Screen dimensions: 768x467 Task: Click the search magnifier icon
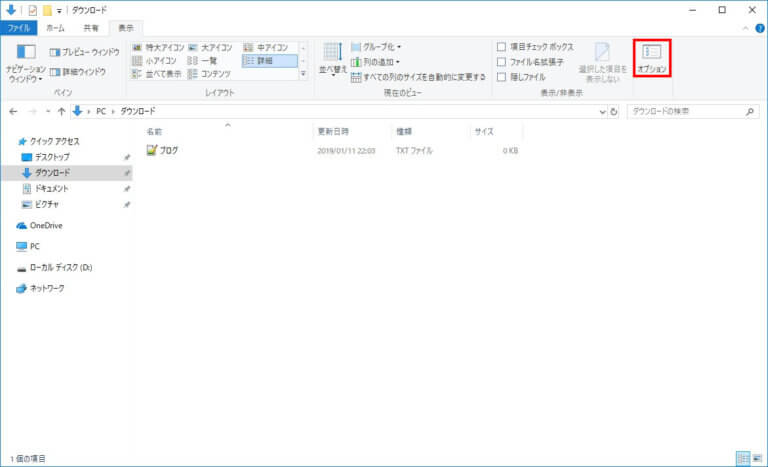(x=749, y=112)
